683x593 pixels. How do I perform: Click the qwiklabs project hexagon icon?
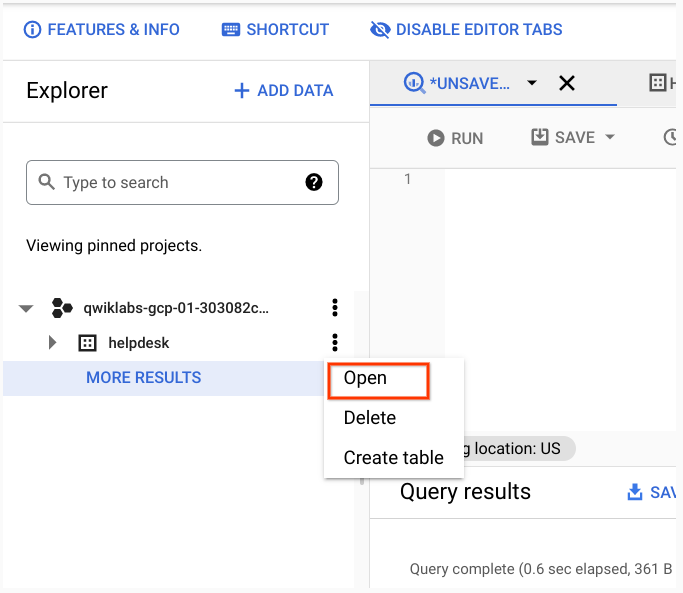point(62,308)
